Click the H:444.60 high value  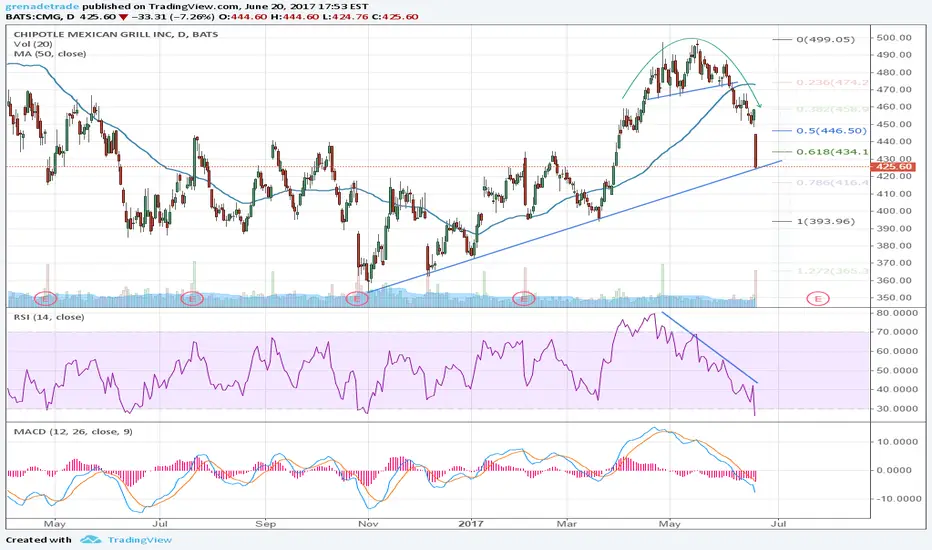point(295,17)
